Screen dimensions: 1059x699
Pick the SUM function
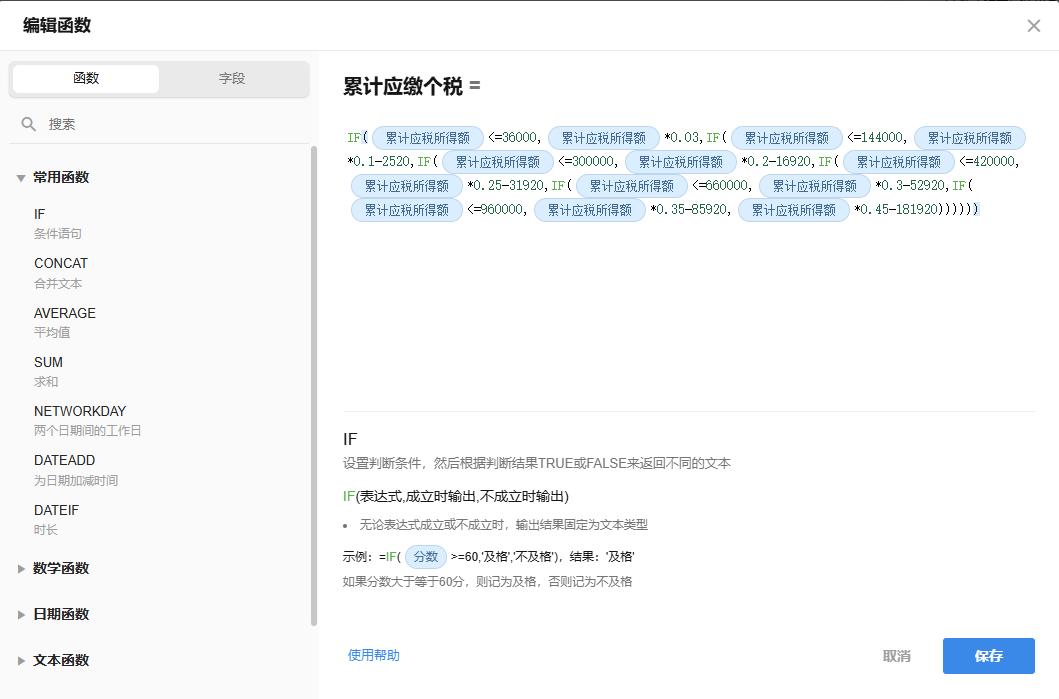(48, 362)
